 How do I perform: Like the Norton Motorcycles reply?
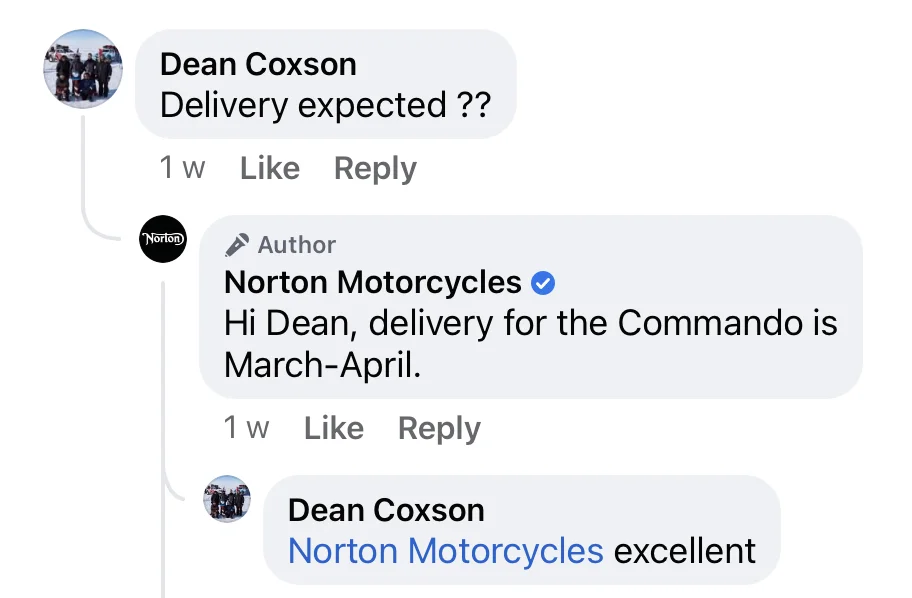click(x=334, y=428)
